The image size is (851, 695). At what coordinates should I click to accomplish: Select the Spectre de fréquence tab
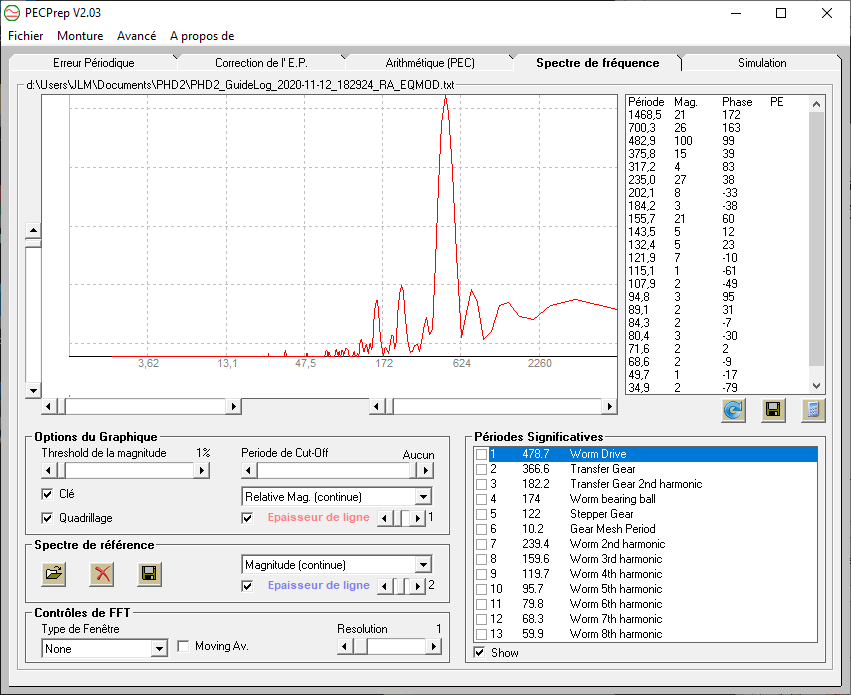[598, 63]
